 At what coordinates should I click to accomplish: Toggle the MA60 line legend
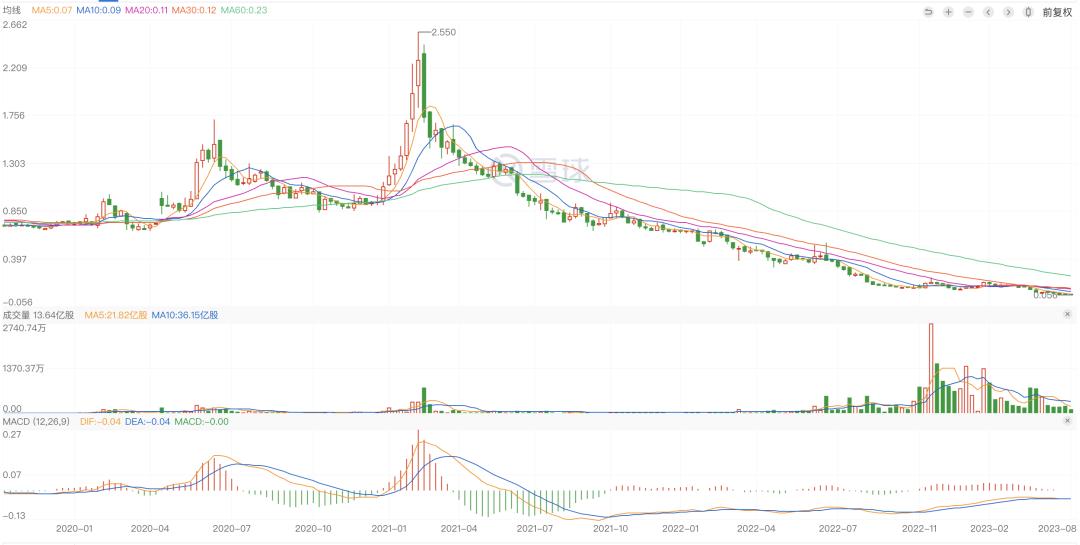click(244, 10)
